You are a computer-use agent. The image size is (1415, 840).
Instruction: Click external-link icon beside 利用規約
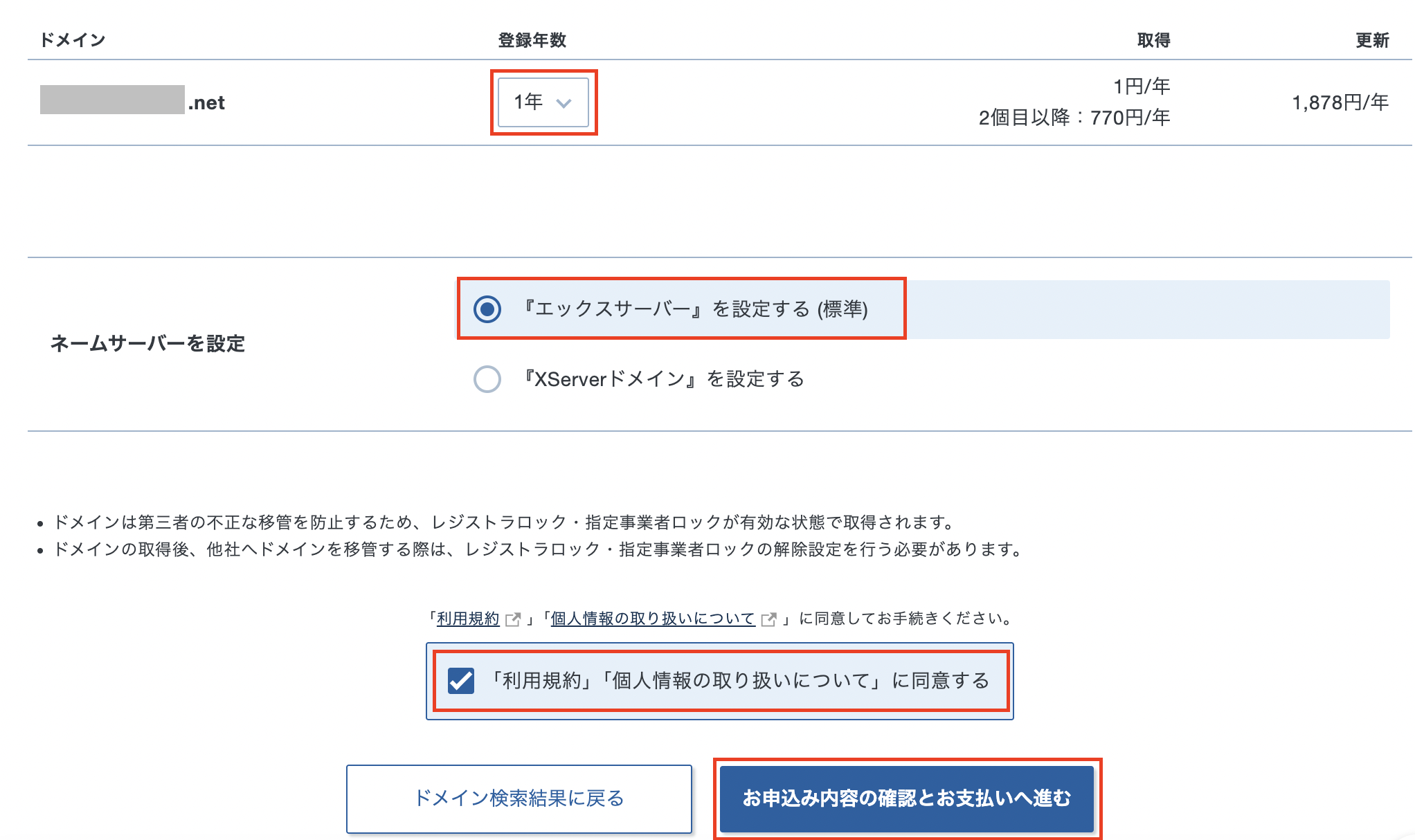click(513, 619)
